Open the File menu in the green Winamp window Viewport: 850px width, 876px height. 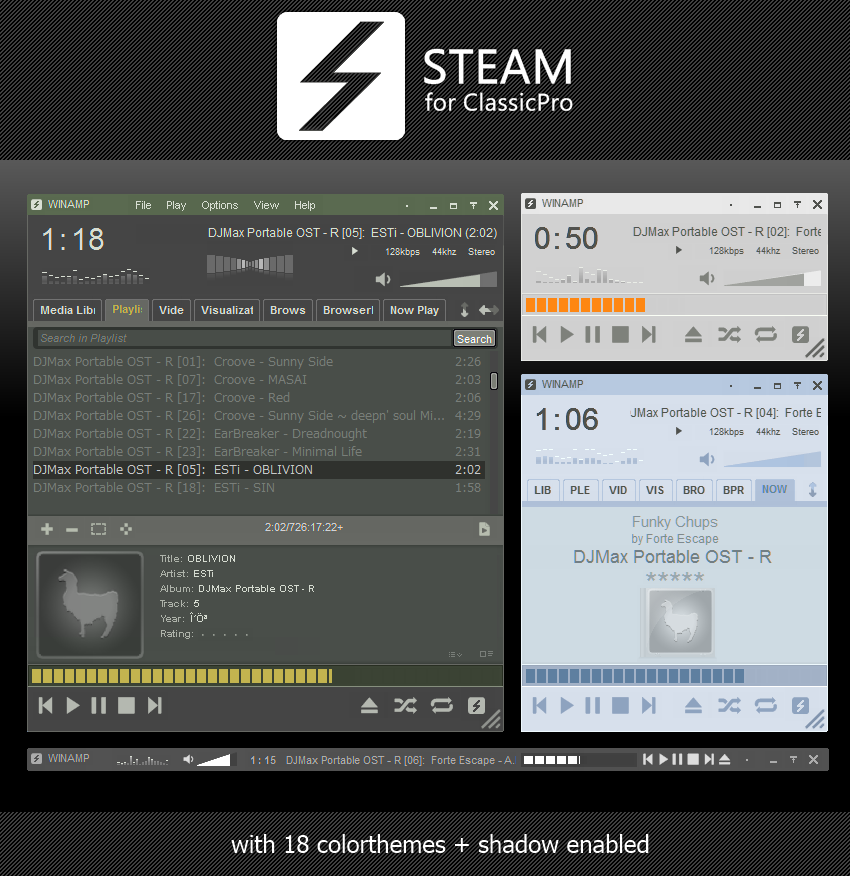pyautogui.click(x=143, y=205)
